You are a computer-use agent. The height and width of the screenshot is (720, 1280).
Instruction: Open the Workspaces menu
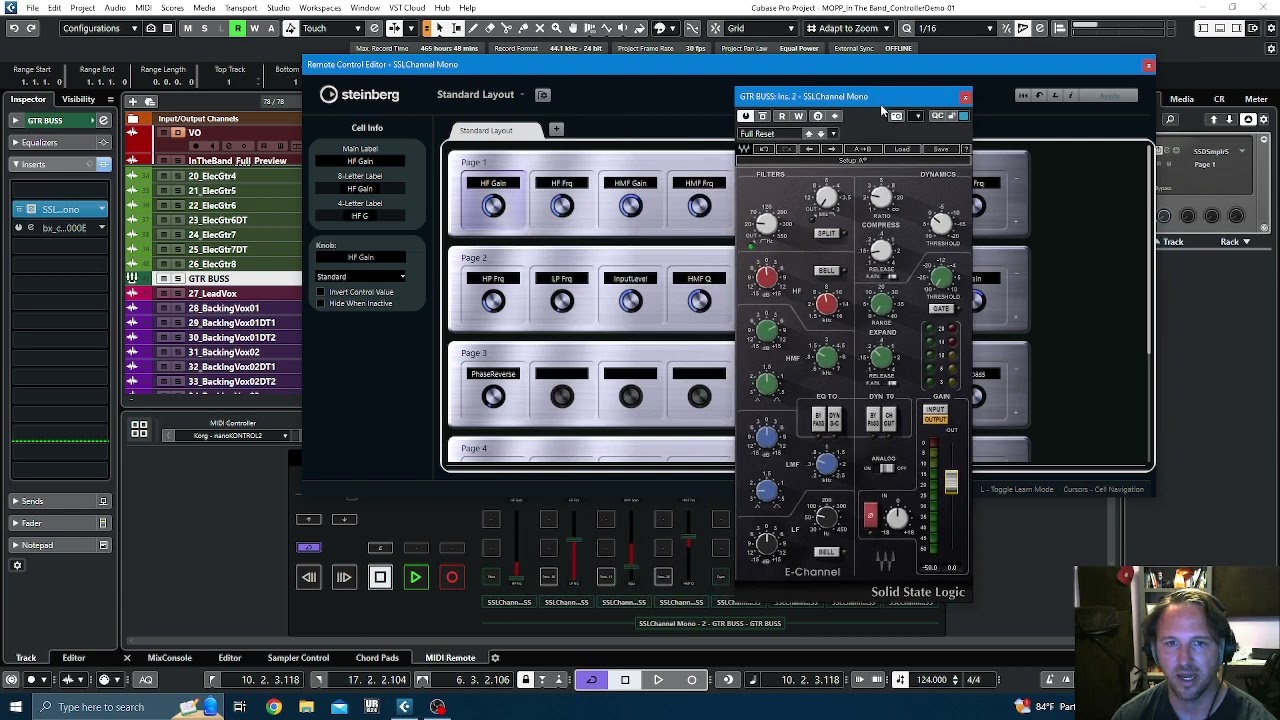[320, 8]
